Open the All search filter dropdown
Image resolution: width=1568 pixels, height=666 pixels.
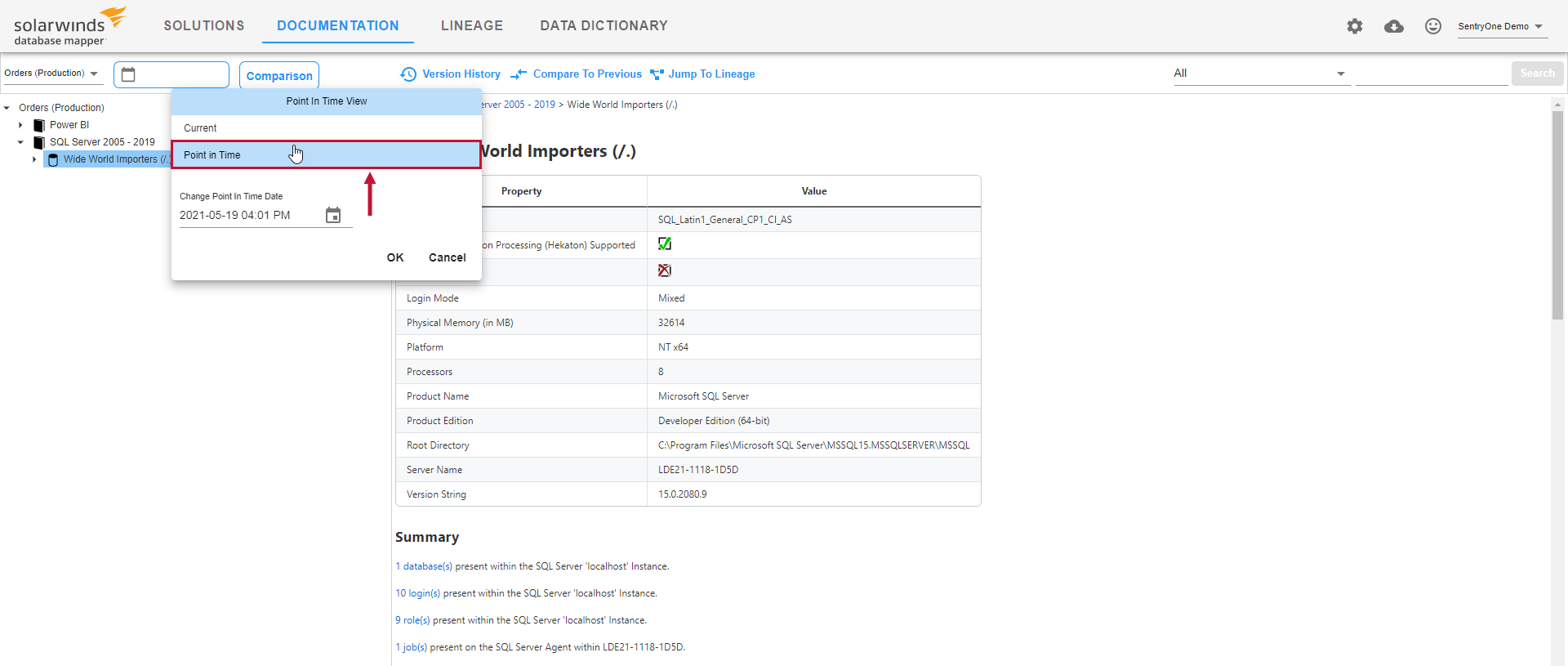[x=1260, y=74]
